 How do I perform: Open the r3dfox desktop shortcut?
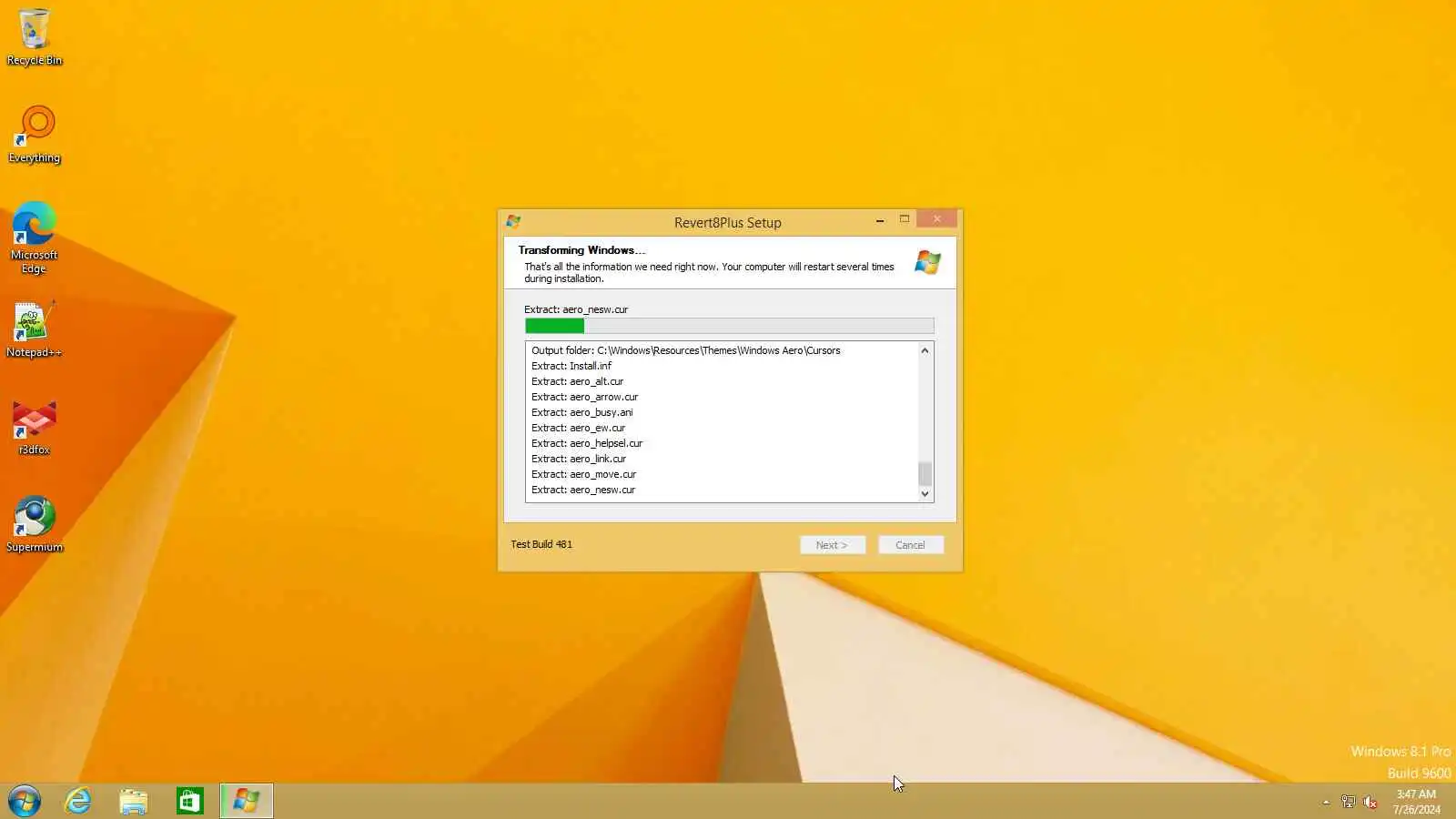tap(35, 427)
